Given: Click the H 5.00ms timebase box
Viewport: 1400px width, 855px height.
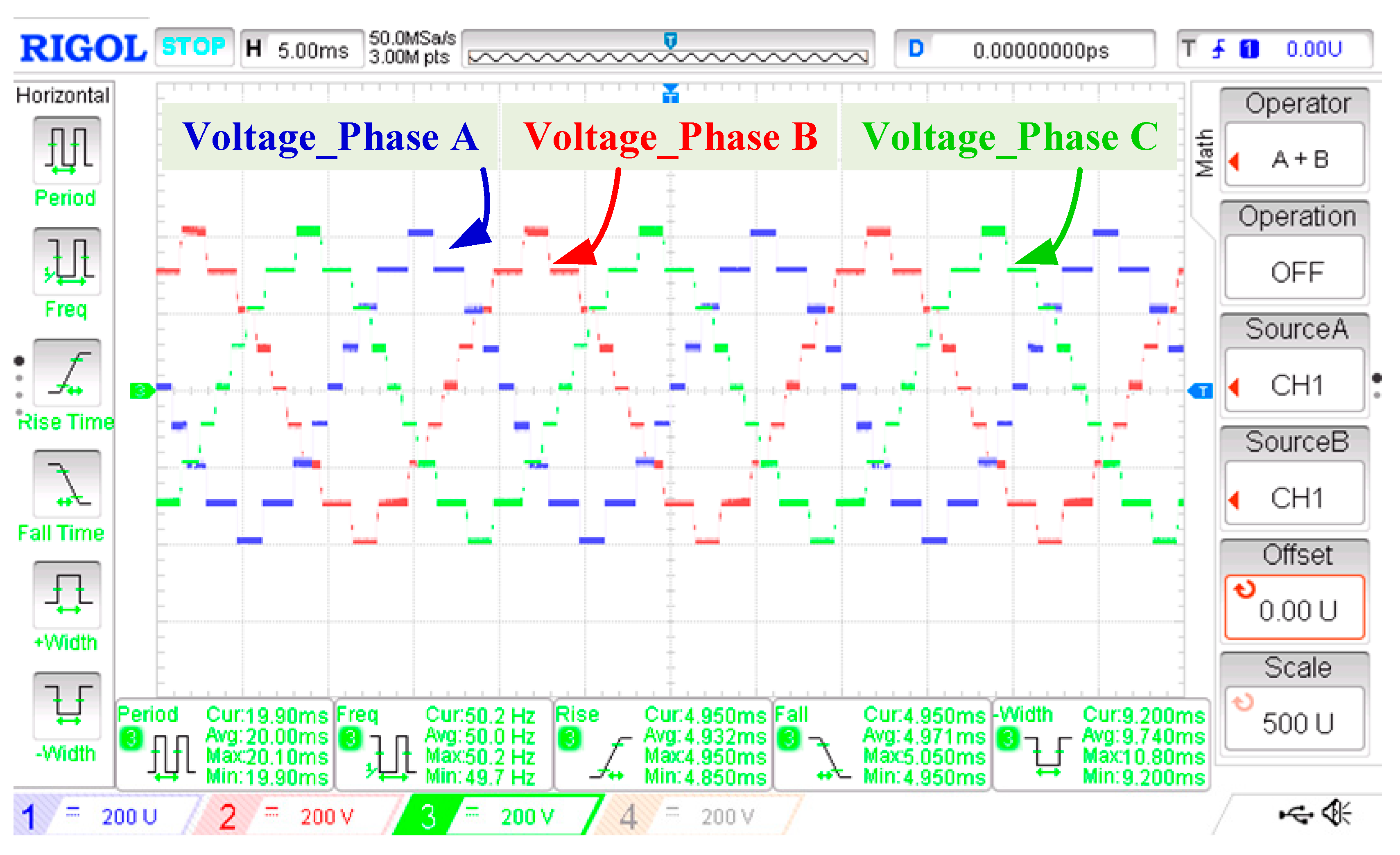Looking at the screenshot, I should coord(302,50).
